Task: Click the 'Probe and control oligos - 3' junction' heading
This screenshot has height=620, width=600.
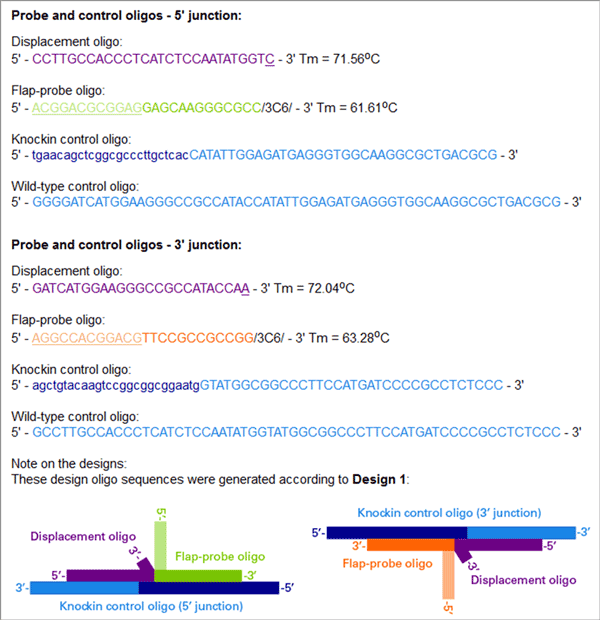Action: (x=126, y=245)
